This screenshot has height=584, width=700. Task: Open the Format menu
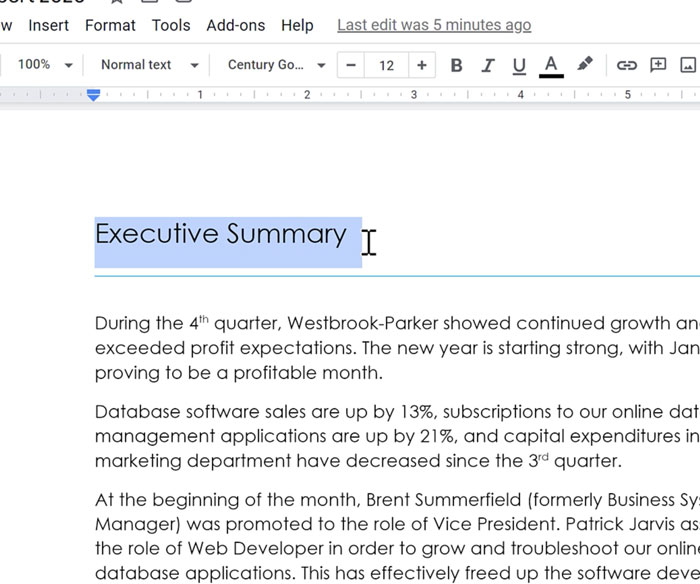point(110,25)
